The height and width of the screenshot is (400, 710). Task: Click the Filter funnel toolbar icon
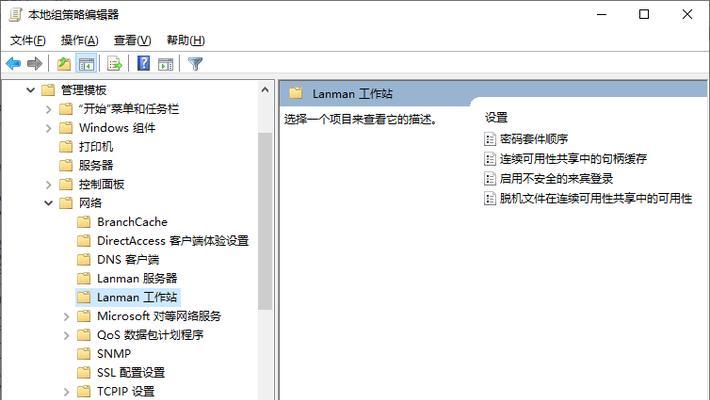(x=195, y=64)
